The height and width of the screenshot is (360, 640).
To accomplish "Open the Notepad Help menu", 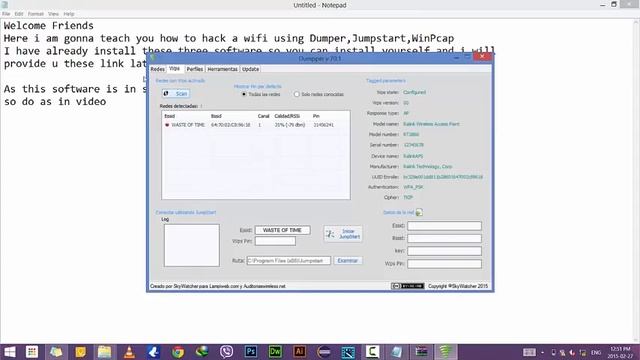I will pyautogui.click(x=69, y=14).
